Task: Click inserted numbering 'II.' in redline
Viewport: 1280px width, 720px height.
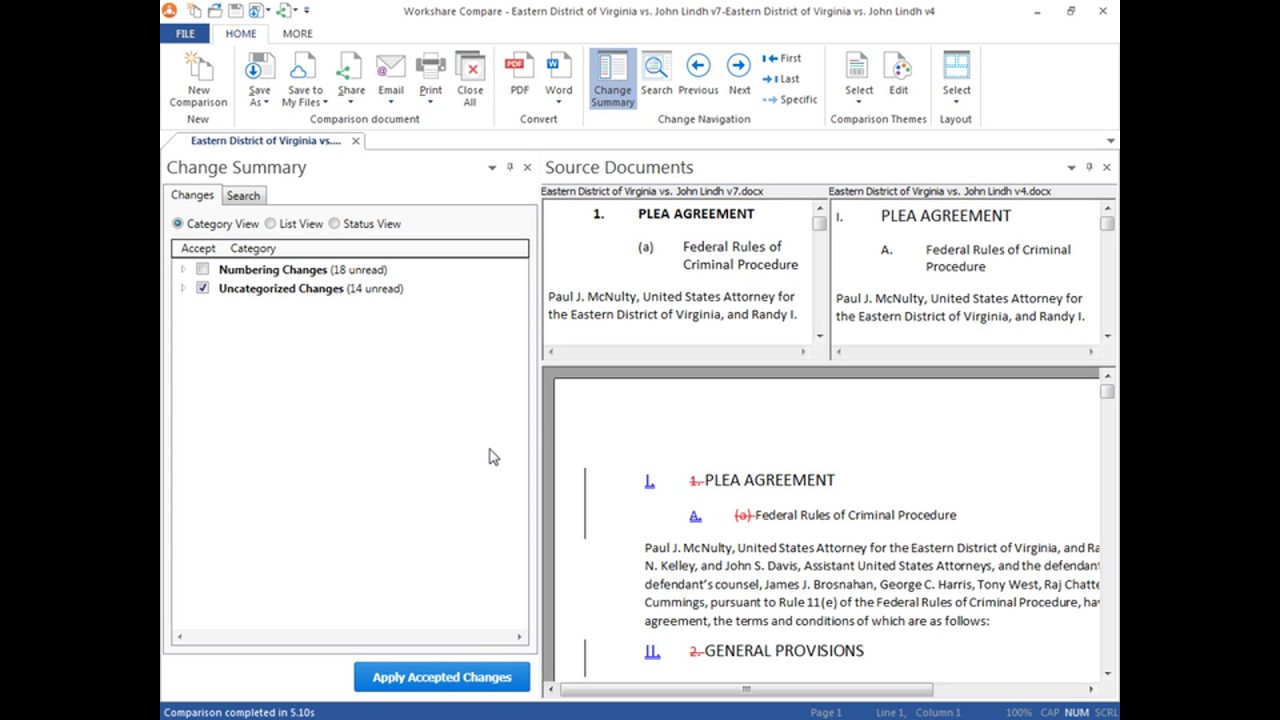Action: tap(652, 651)
